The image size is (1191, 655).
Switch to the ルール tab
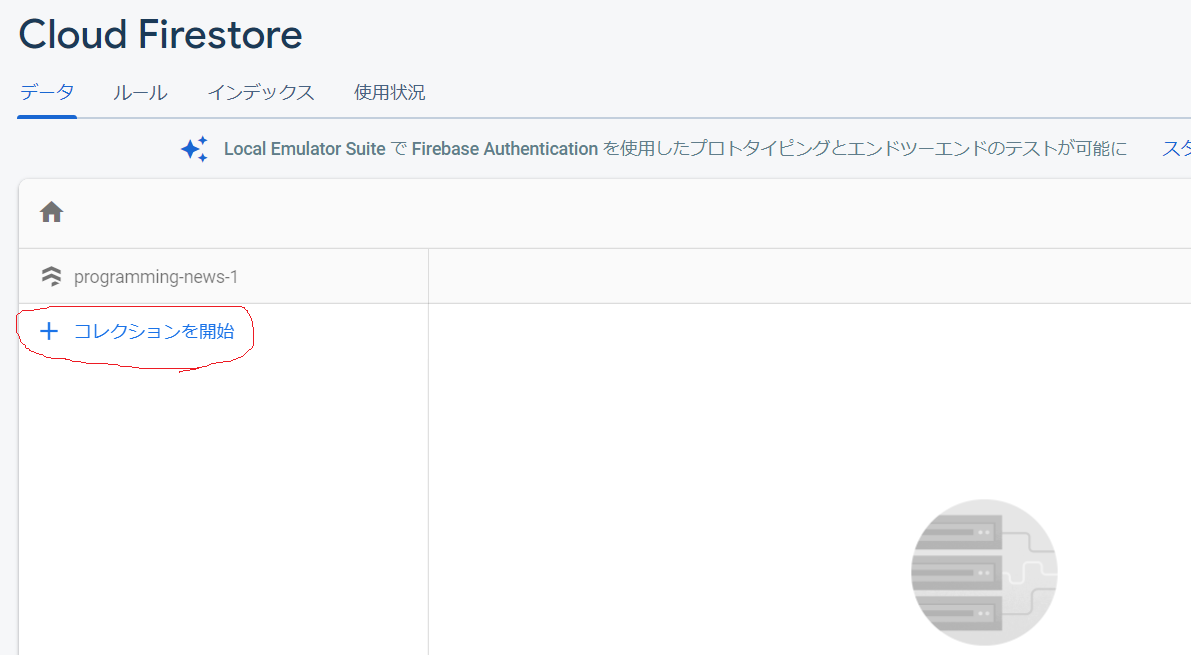click(140, 93)
